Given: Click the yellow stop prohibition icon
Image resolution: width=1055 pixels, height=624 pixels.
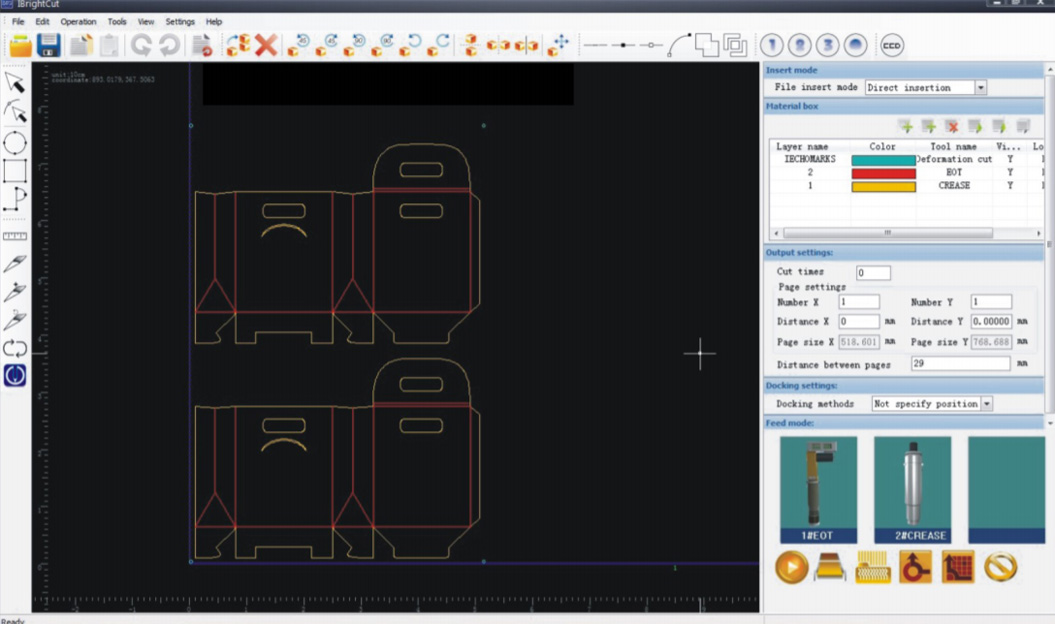Looking at the screenshot, I should click(x=1000, y=568).
